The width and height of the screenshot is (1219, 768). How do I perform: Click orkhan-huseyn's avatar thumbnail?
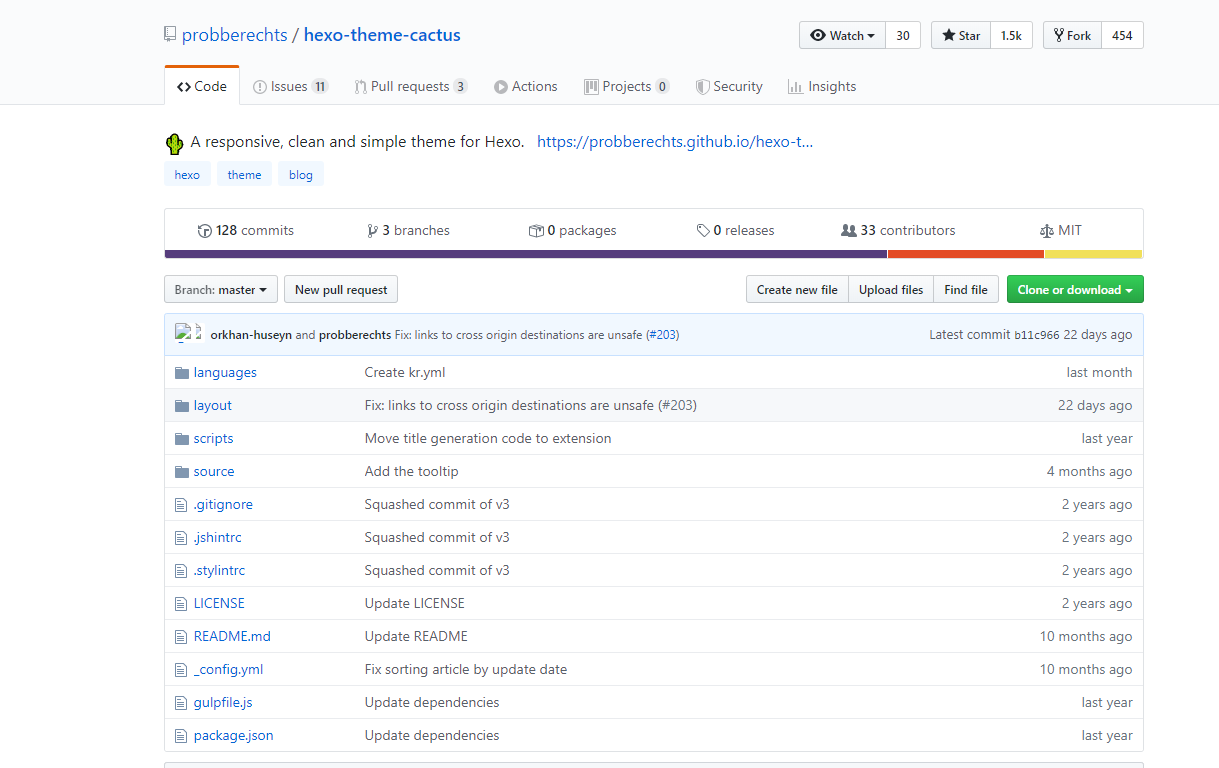[182, 334]
